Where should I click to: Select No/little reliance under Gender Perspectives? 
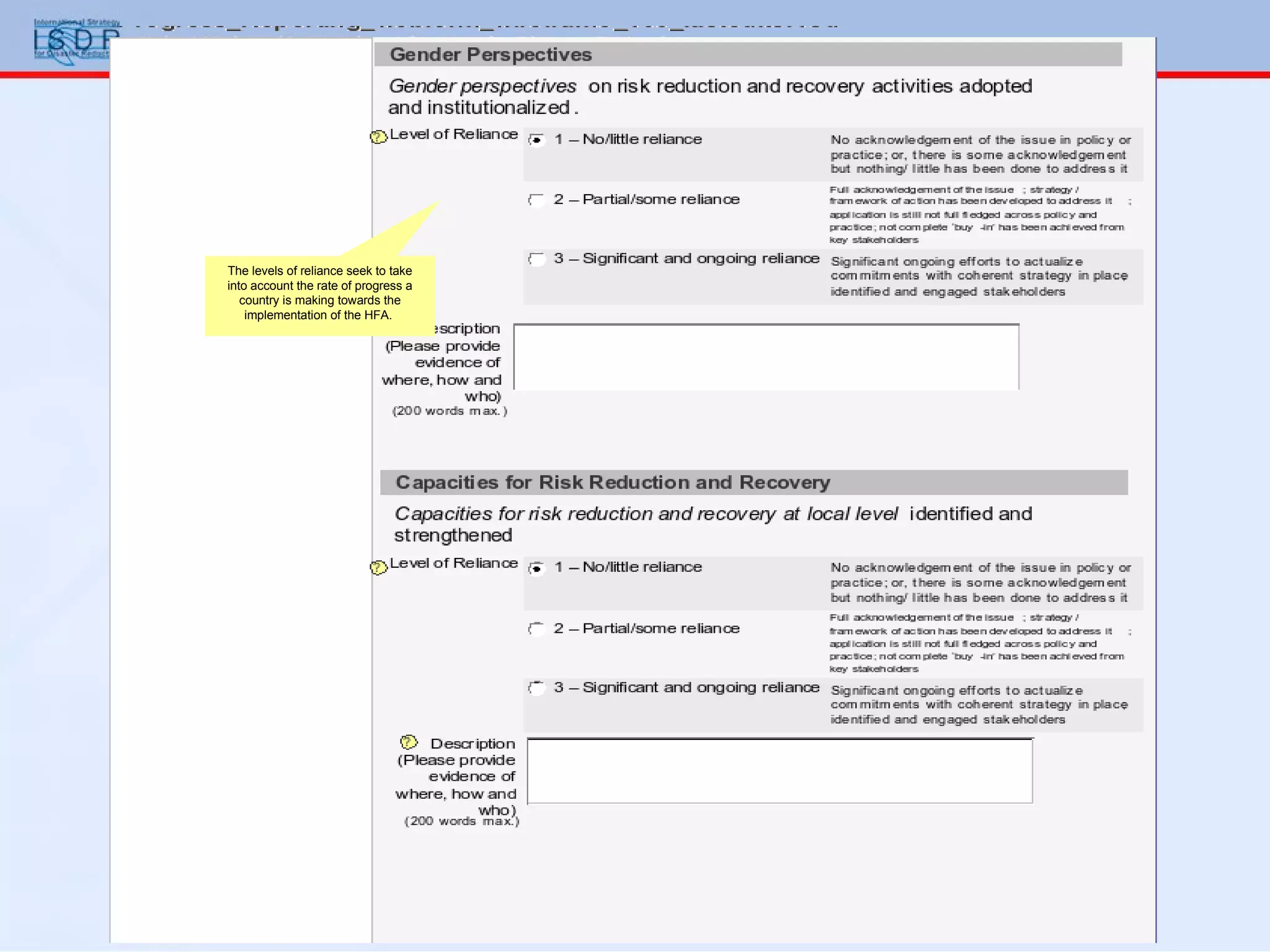click(x=537, y=140)
